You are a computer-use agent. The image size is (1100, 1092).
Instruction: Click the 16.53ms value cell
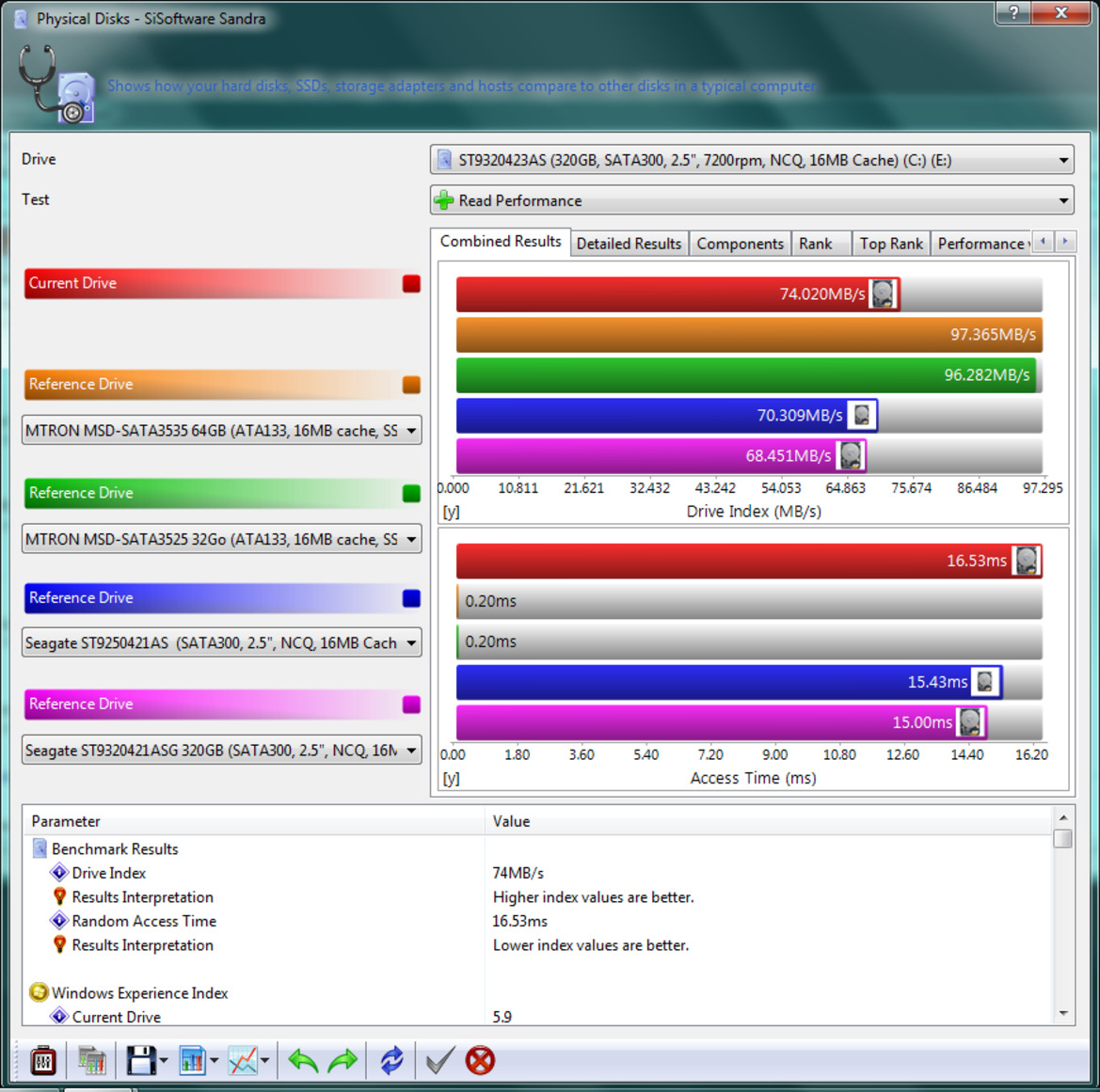point(519,922)
